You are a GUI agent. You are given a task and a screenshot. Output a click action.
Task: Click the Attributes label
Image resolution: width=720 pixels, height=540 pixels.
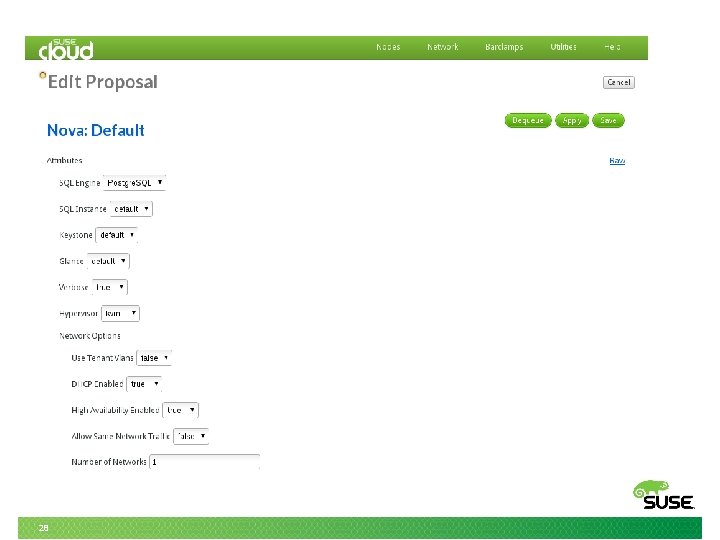pos(64,160)
